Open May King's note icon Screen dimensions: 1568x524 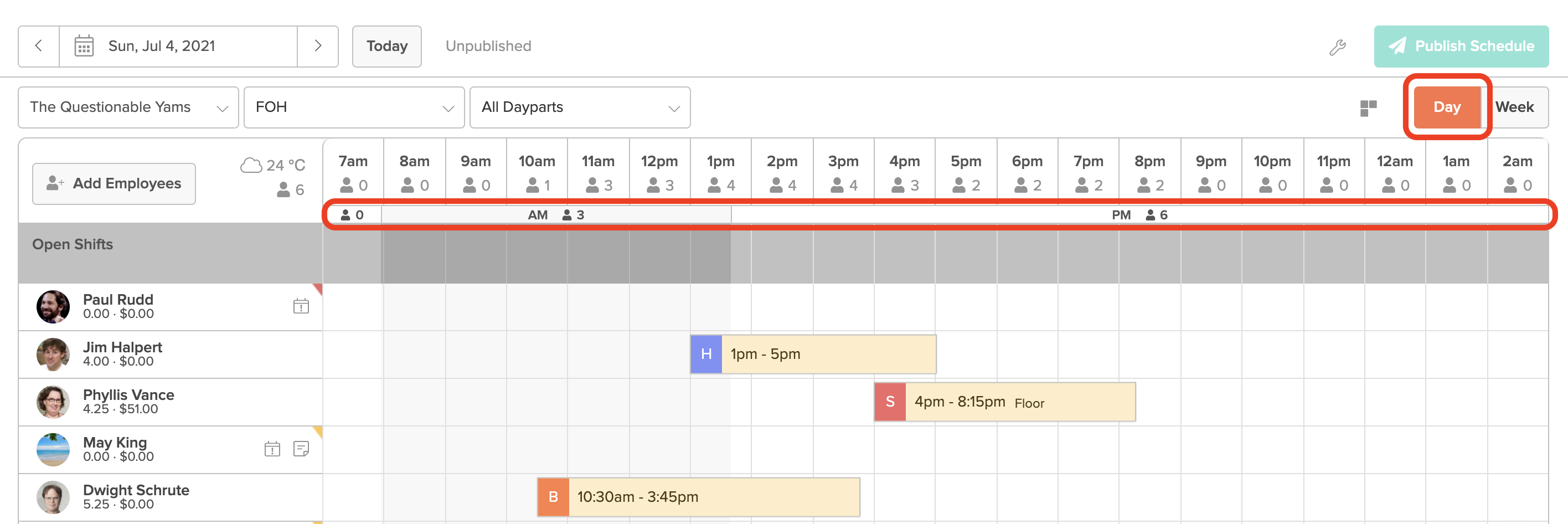301,449
